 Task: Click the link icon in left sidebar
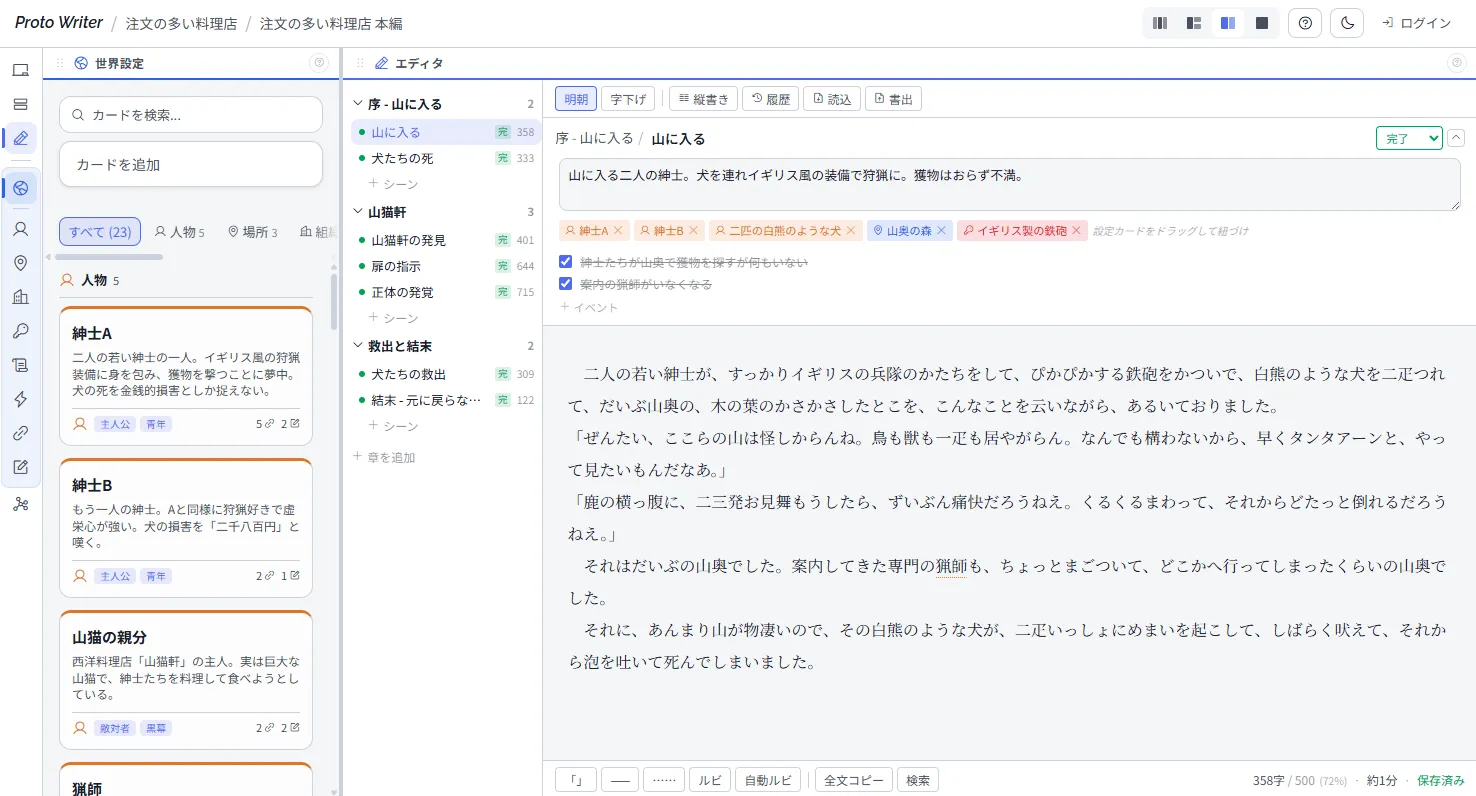tap(22, 432)
